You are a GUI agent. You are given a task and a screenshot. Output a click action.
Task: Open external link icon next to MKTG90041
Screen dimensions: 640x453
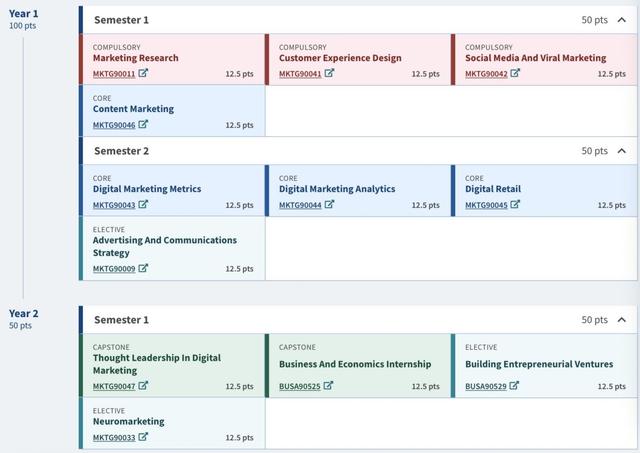pos(329,73)
